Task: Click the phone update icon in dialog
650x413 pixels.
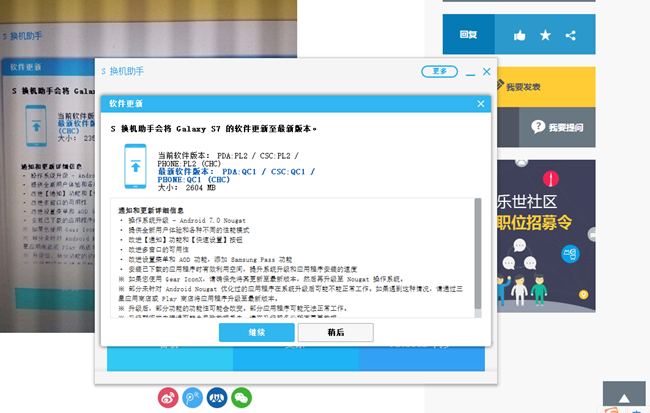Action: 136,164
